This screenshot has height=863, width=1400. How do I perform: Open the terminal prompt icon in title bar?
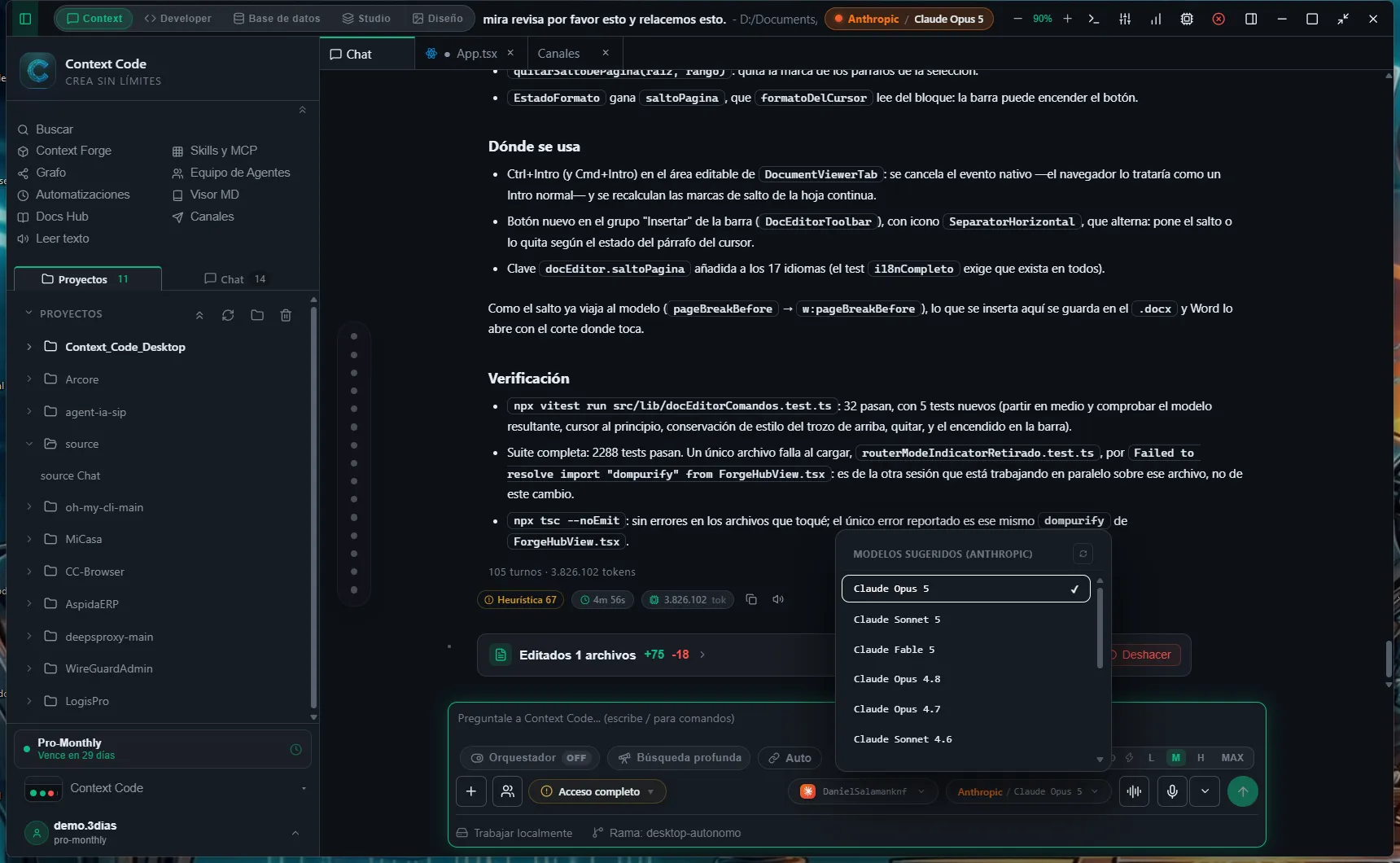1094,19
